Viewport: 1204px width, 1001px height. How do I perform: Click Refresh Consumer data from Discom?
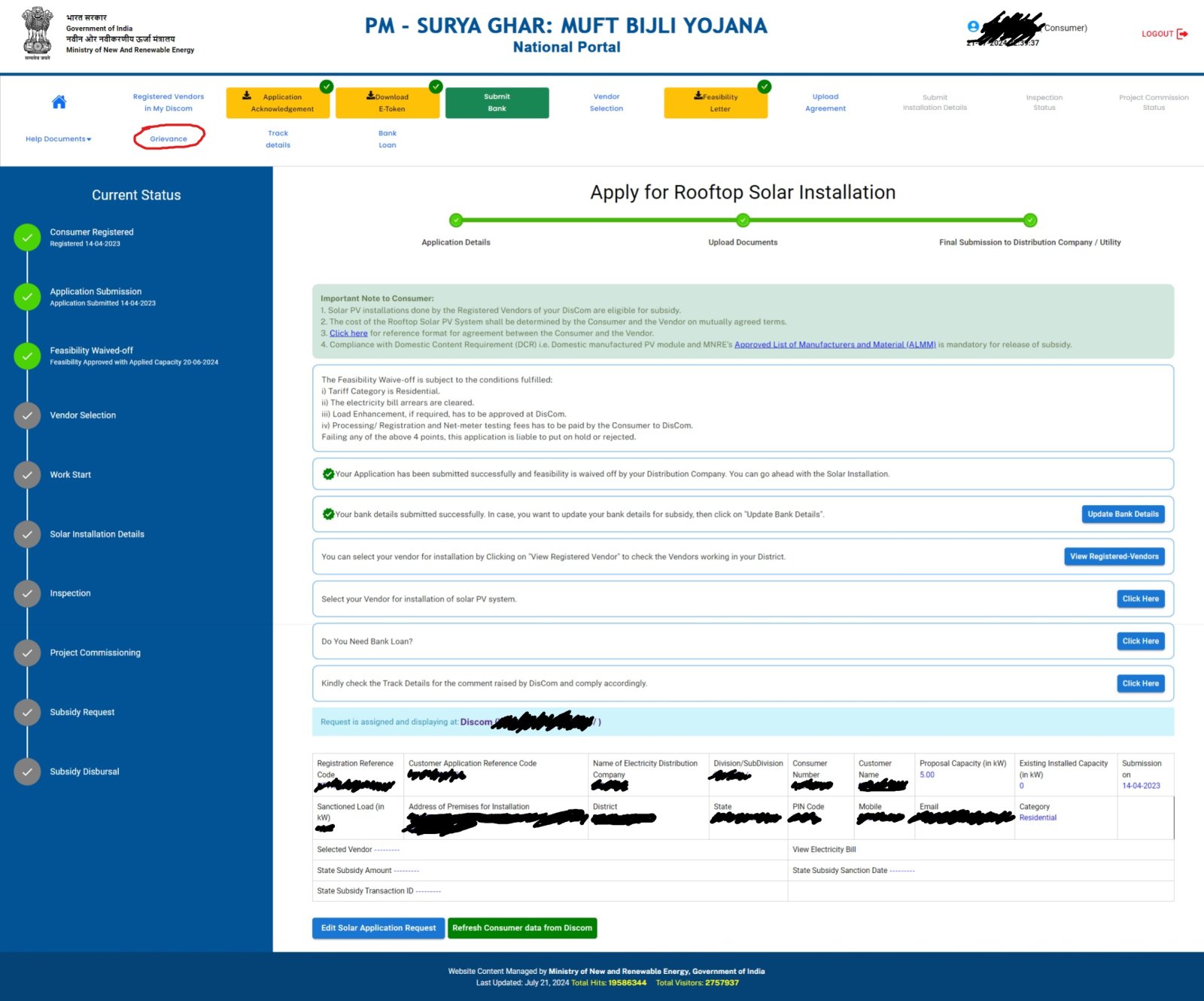click(522, 928)
